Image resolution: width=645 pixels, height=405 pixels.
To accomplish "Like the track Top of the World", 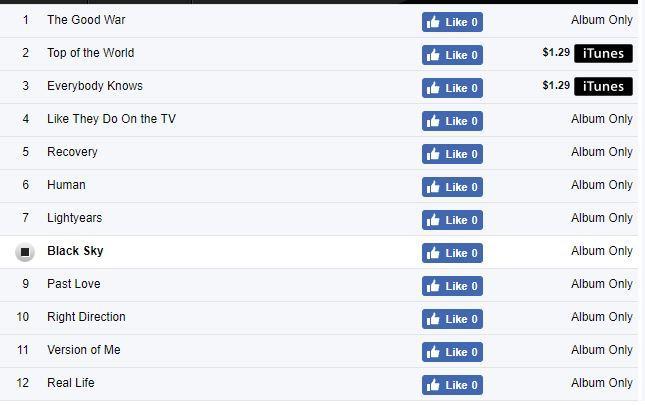I will point(452,55).
